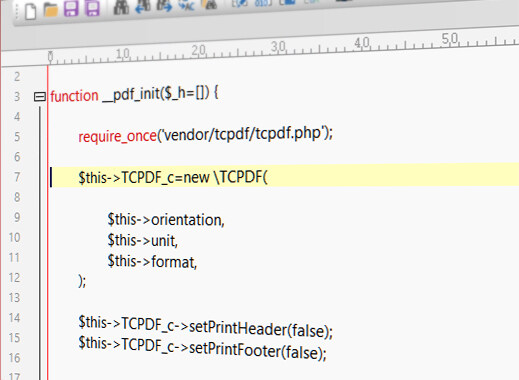
Task: Select line number 14 in gutter
Action: [14, 318]
